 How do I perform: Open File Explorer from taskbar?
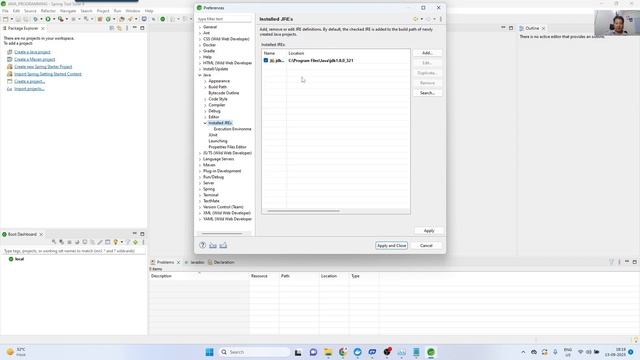(328, 352)
